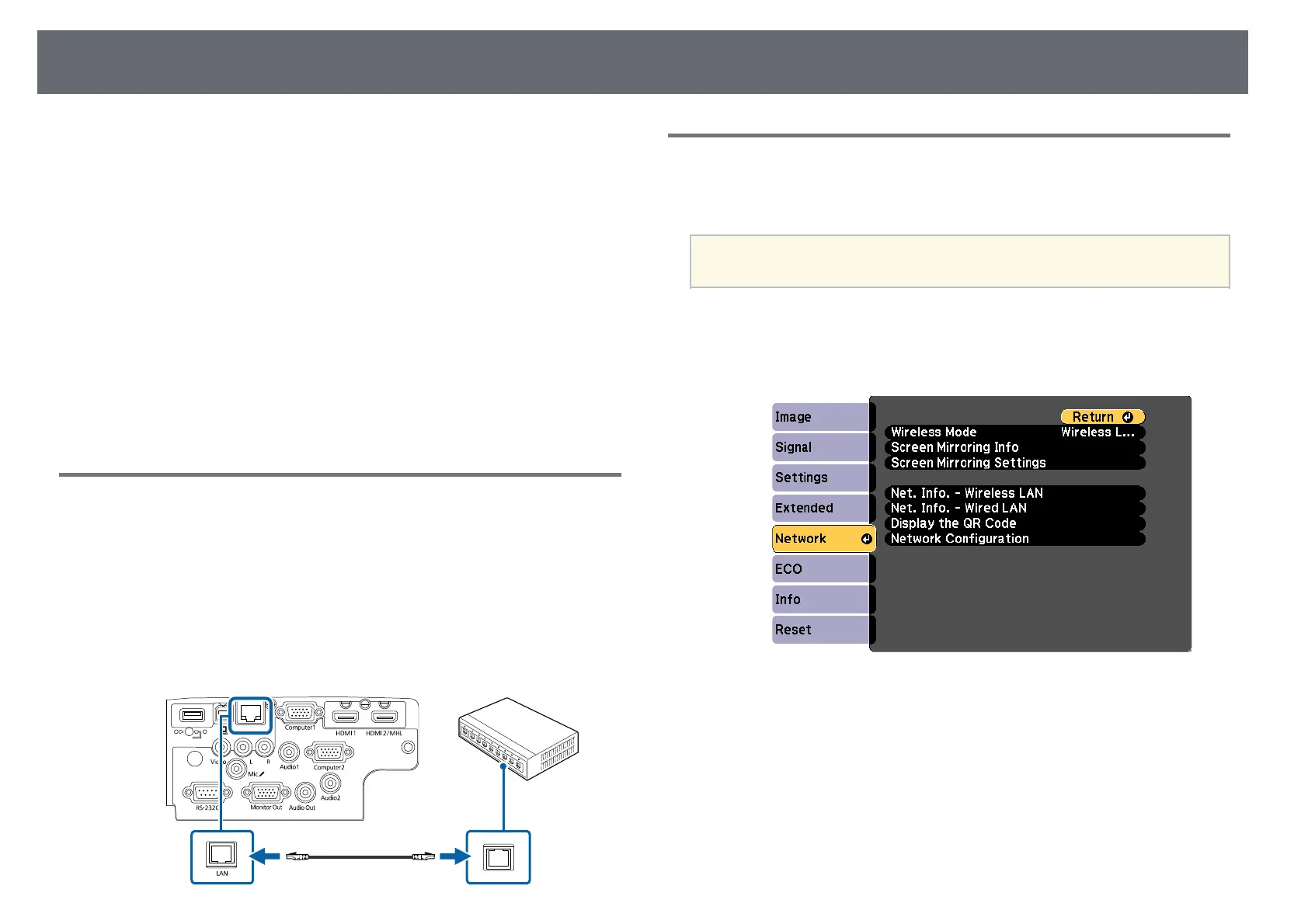Viewport: 1308px width, 924px height.
Task: Click the enlarged LAN port icon
Action: coord(222,856)
